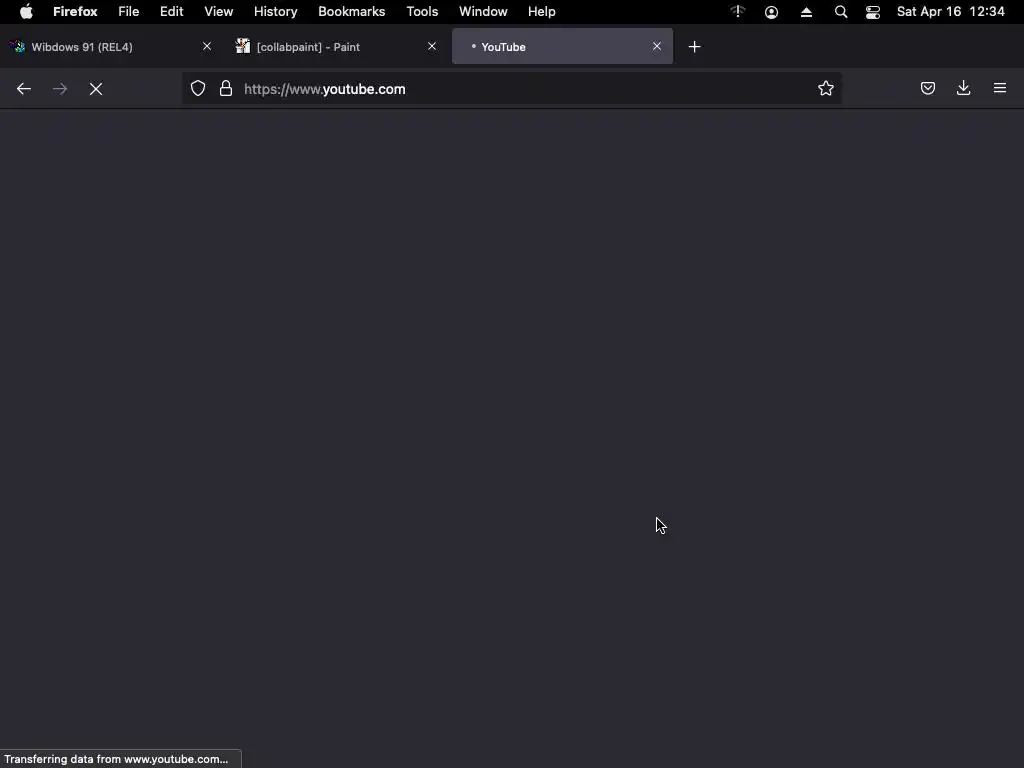Save page to Pocket

[x=927, y=88]
